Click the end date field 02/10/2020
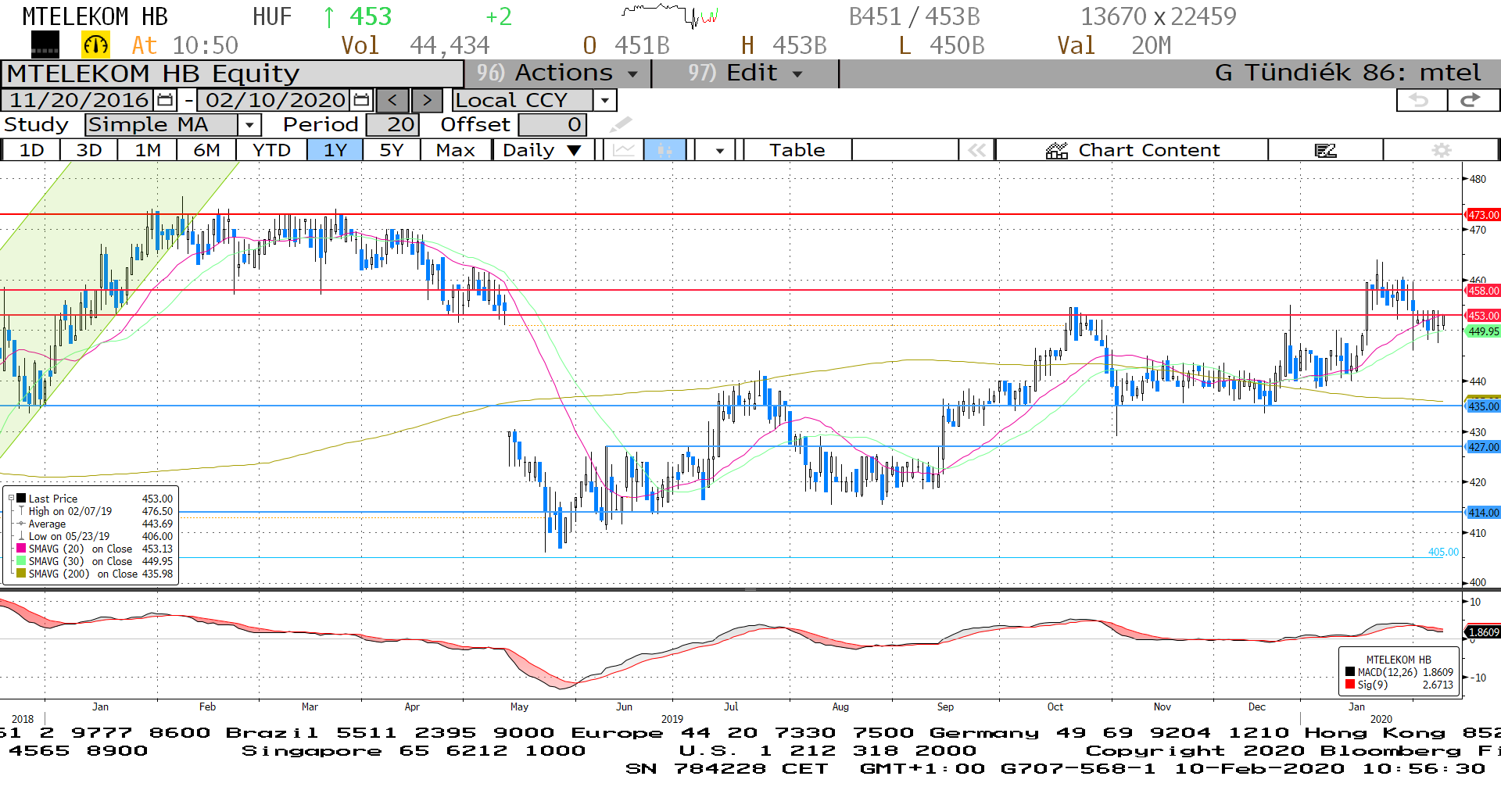 275,100
